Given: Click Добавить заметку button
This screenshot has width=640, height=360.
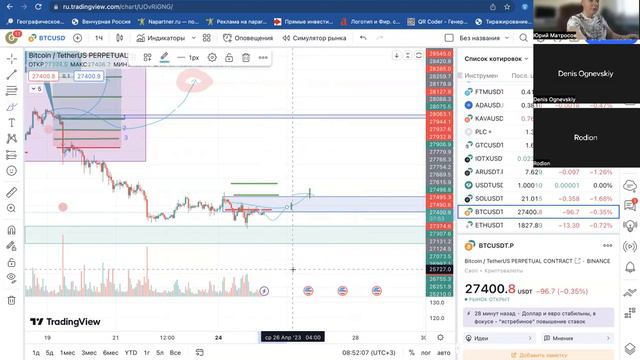Looking at the screenshot, I should 538,355.
